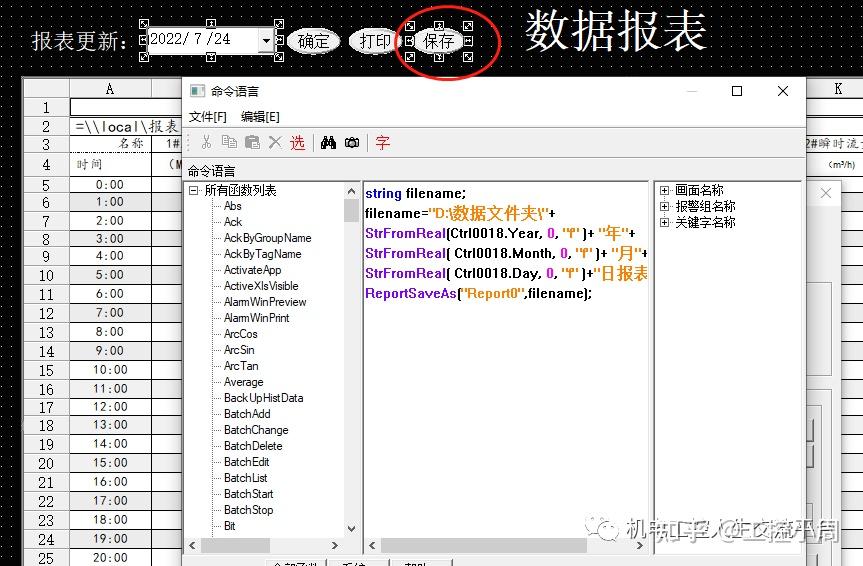Image resolution: width=863 pixels, height=566 pixels.
Task: Collapse the 所有函数列表 tree node
Action: click(x=194, y=191)
